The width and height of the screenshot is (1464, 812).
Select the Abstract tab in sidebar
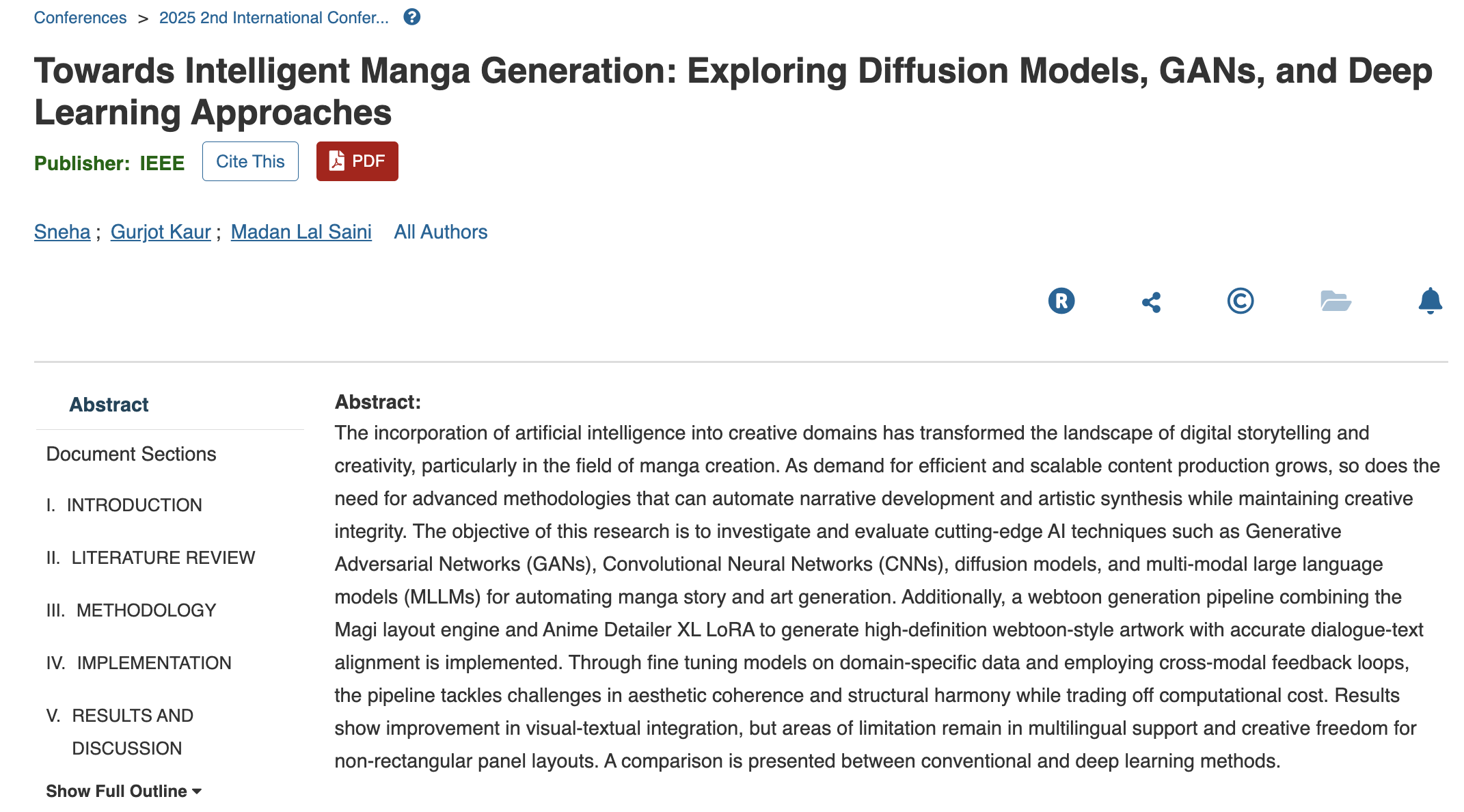[x=109, y=405]
